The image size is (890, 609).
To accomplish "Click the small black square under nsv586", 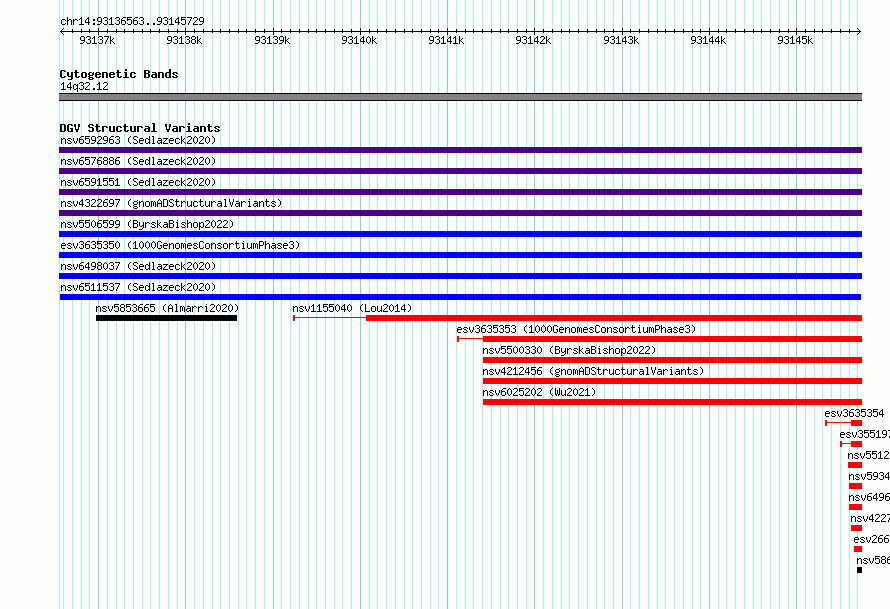I will 859,570.
